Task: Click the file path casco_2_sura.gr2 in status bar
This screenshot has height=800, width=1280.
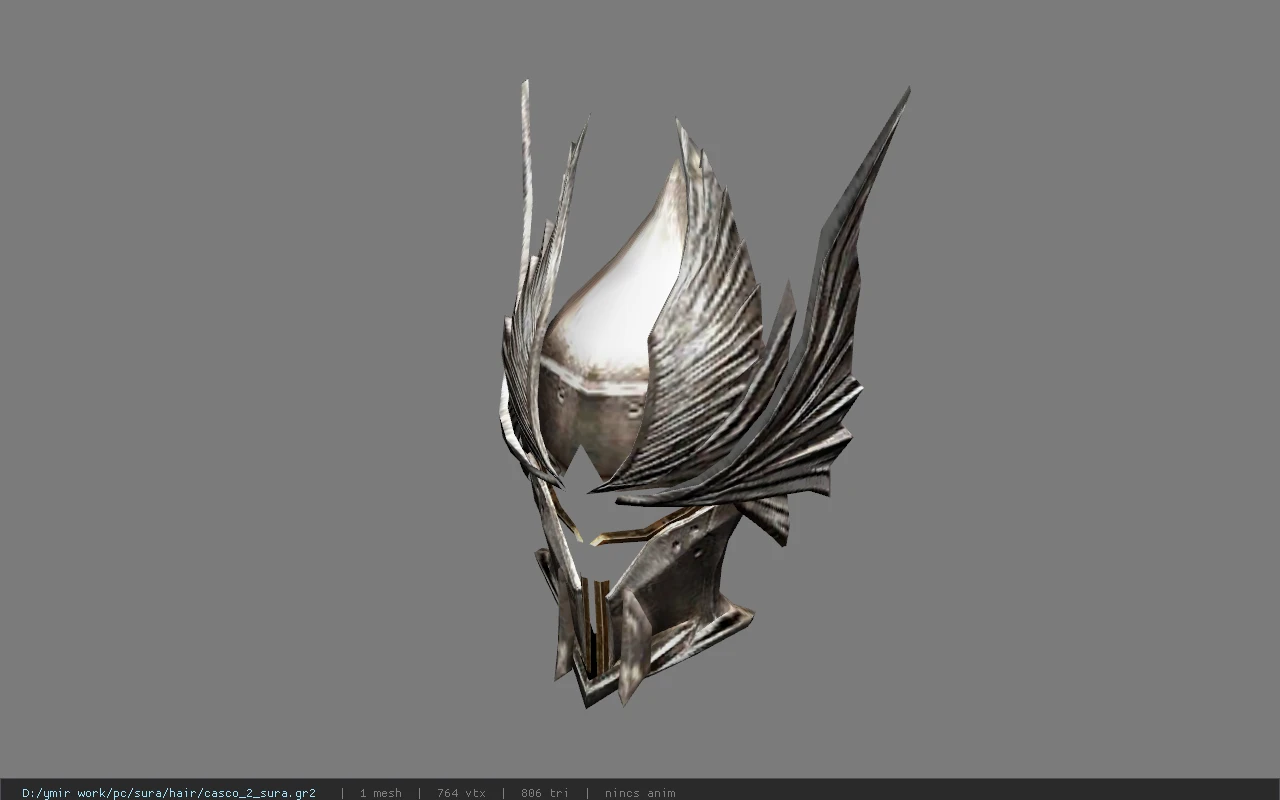Action: point(169,793)
